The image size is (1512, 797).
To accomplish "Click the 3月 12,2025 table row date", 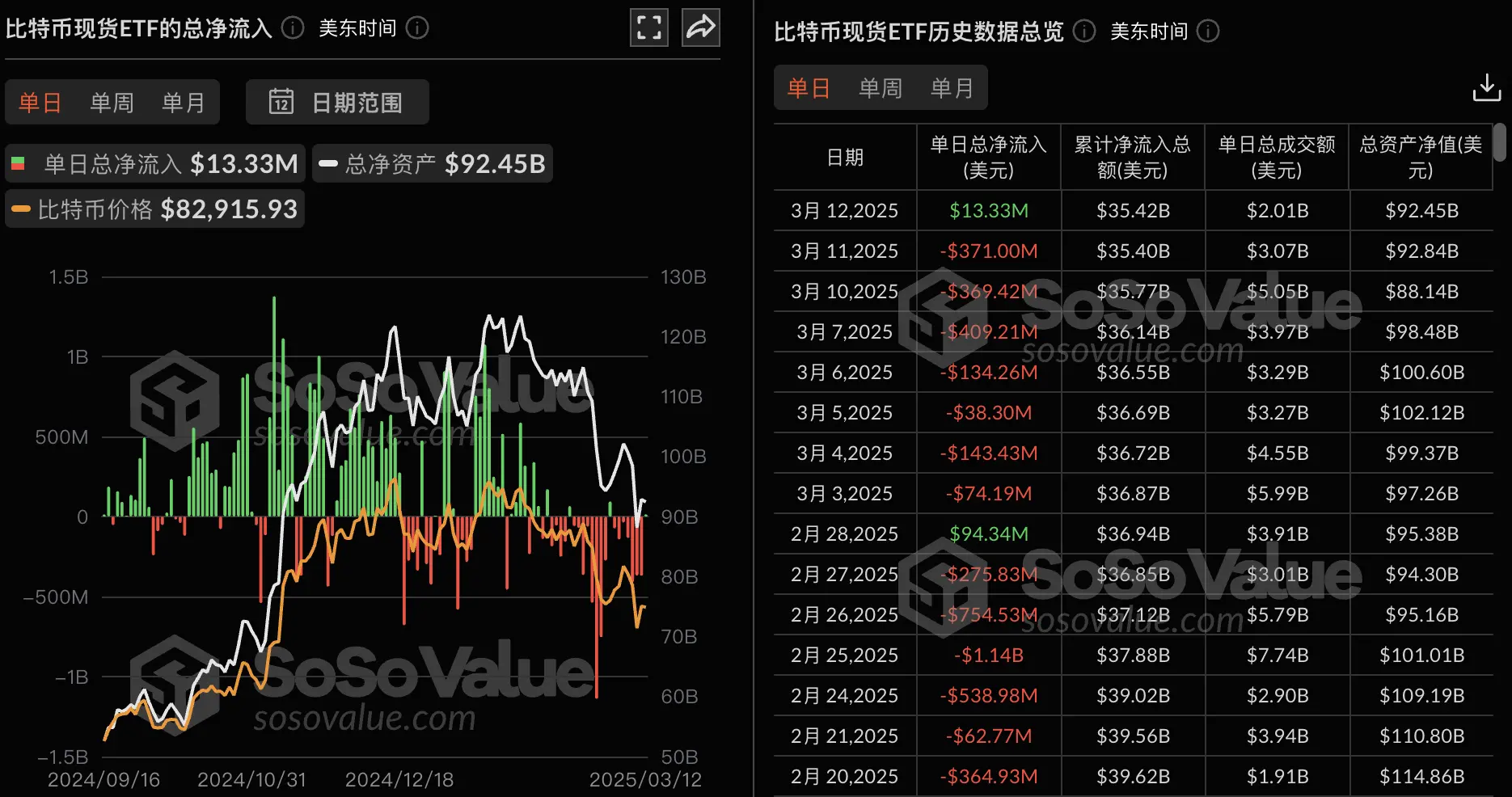I will pyautogui.click(x=844, y=211).
